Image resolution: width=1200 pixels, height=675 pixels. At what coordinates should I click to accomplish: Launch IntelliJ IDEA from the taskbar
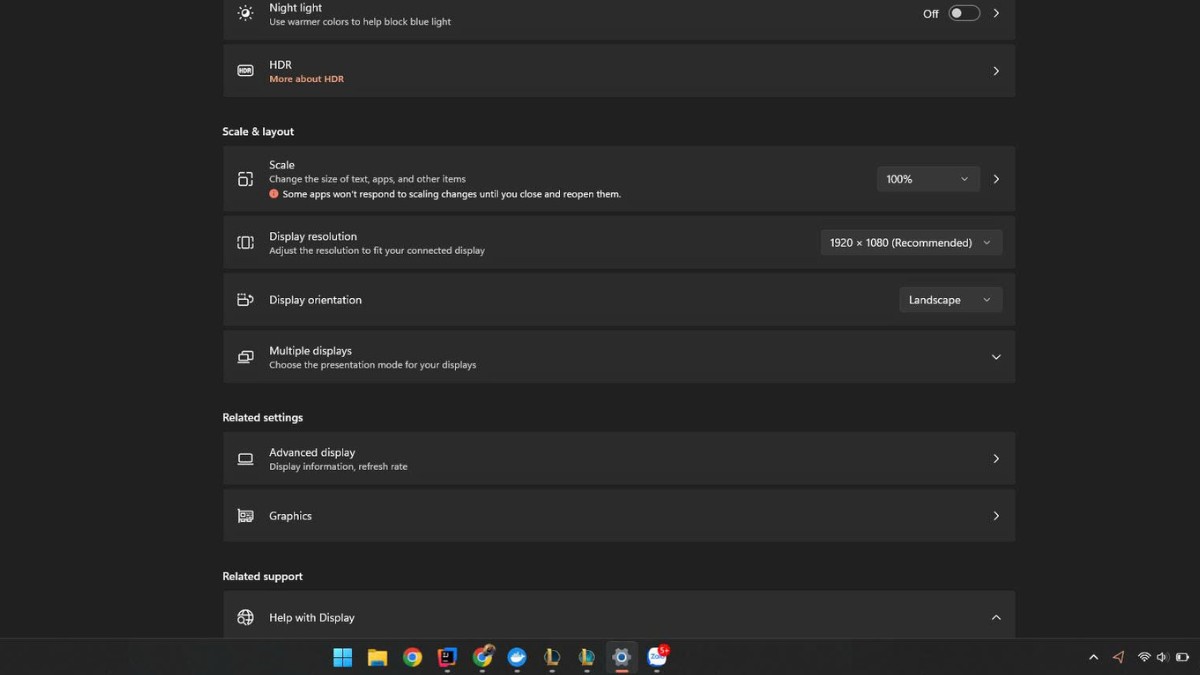point(448,657)
